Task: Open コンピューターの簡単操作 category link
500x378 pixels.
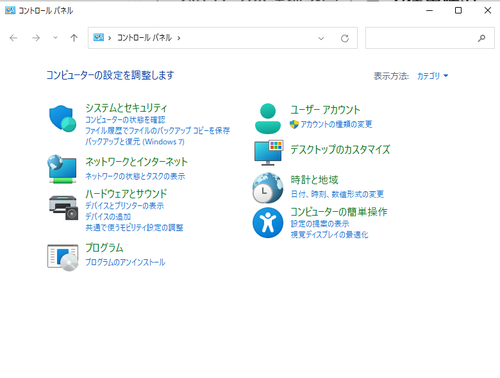Action: 339,212
